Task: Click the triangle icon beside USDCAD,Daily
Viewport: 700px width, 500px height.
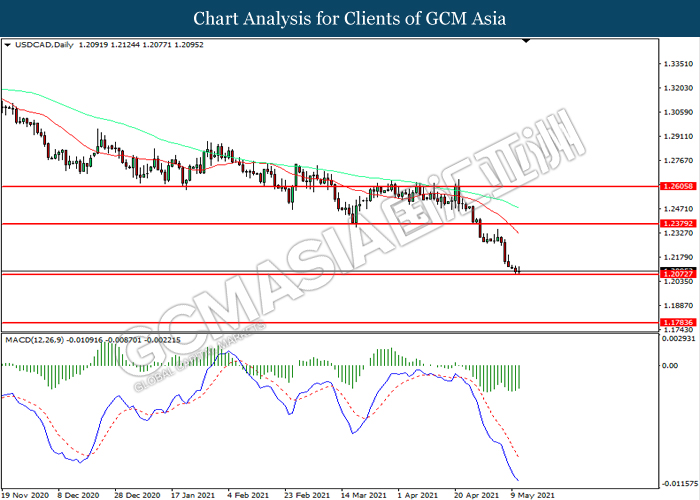Action: click(8, 45)
